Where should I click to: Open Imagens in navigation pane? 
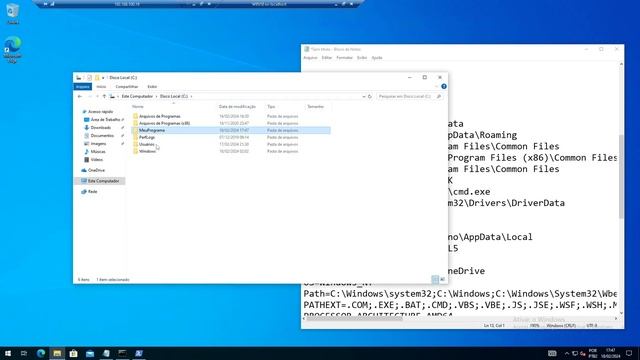[x=98, y=144]
